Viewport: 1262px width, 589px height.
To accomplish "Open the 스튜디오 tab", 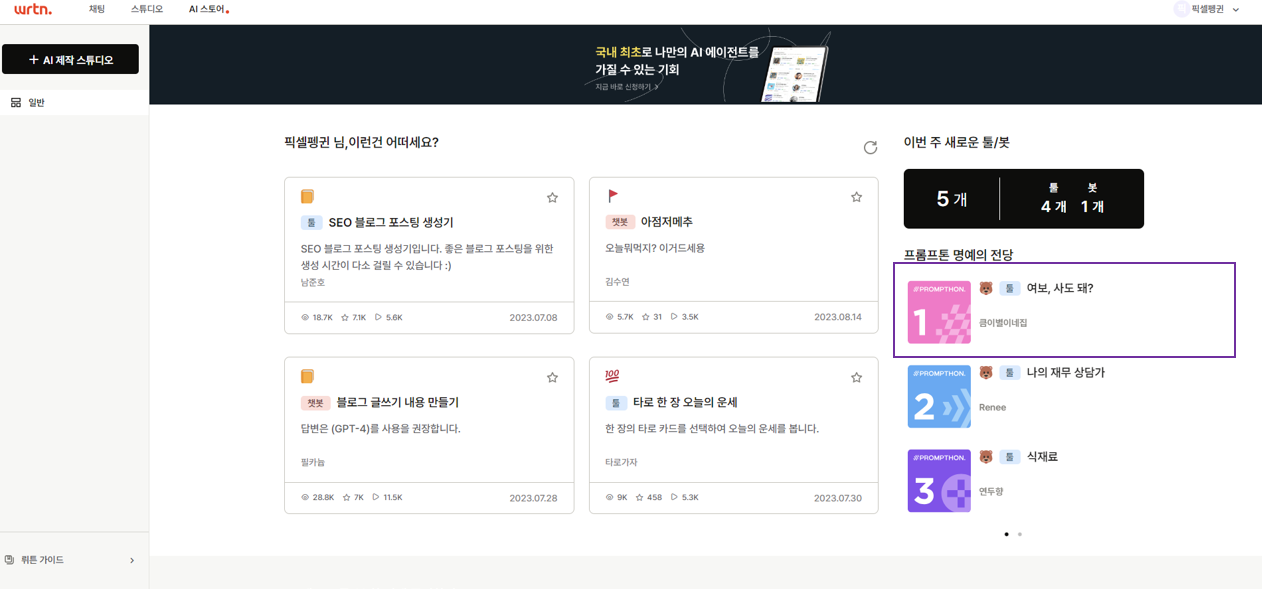I will point(147,9).
